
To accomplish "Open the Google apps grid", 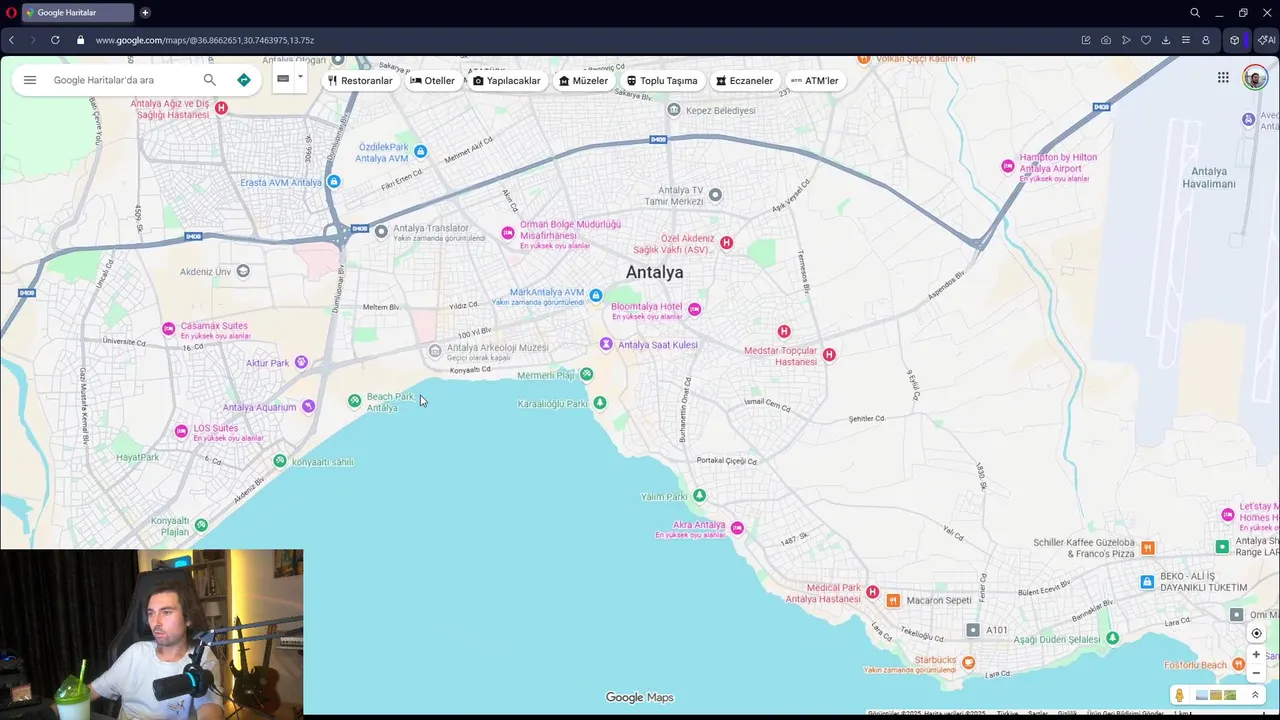I will coord(1223,78).
